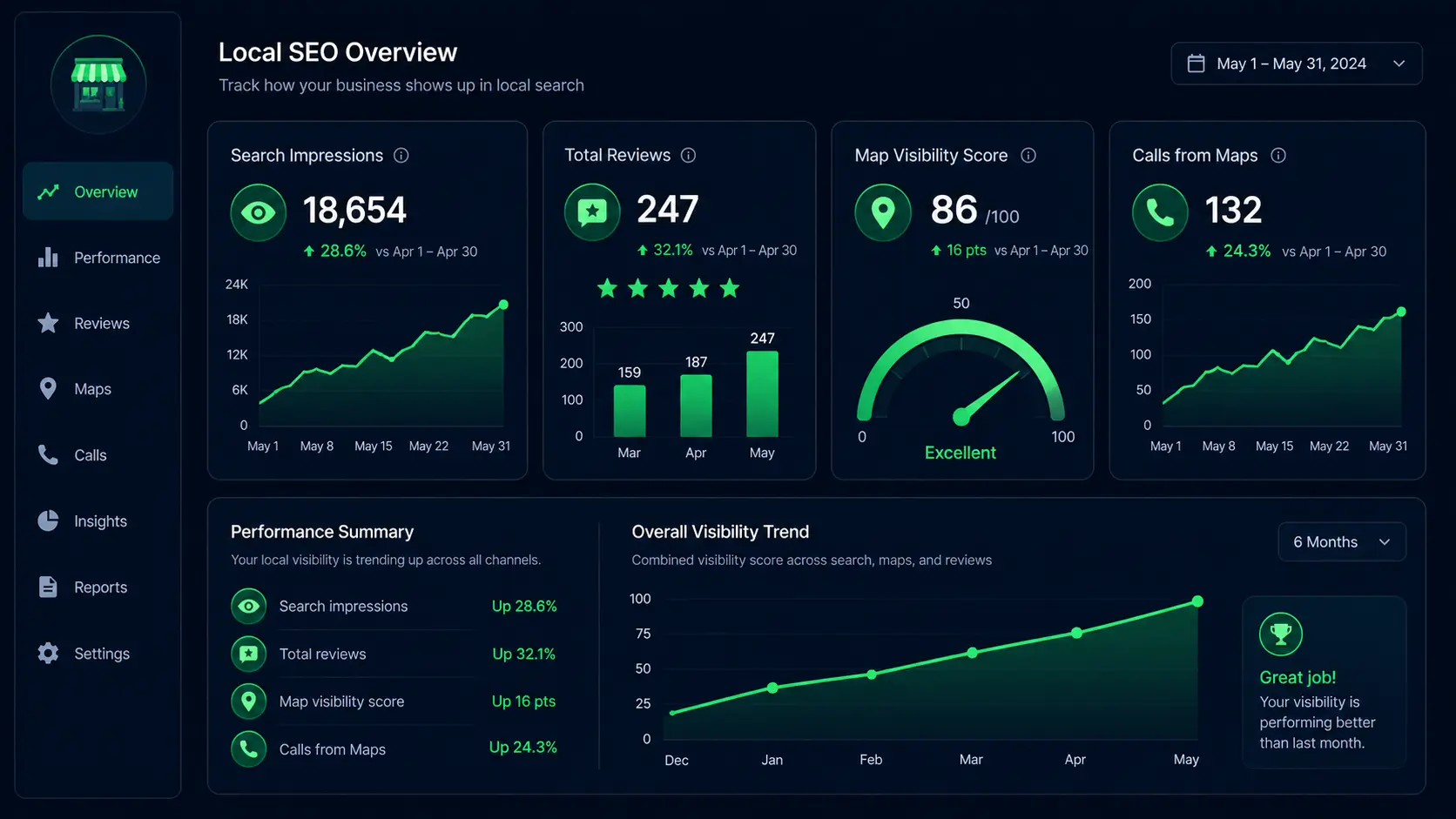Click the Up 32.1% summary value
Screen dimensions: 1456x819
[x=523, y=654]
